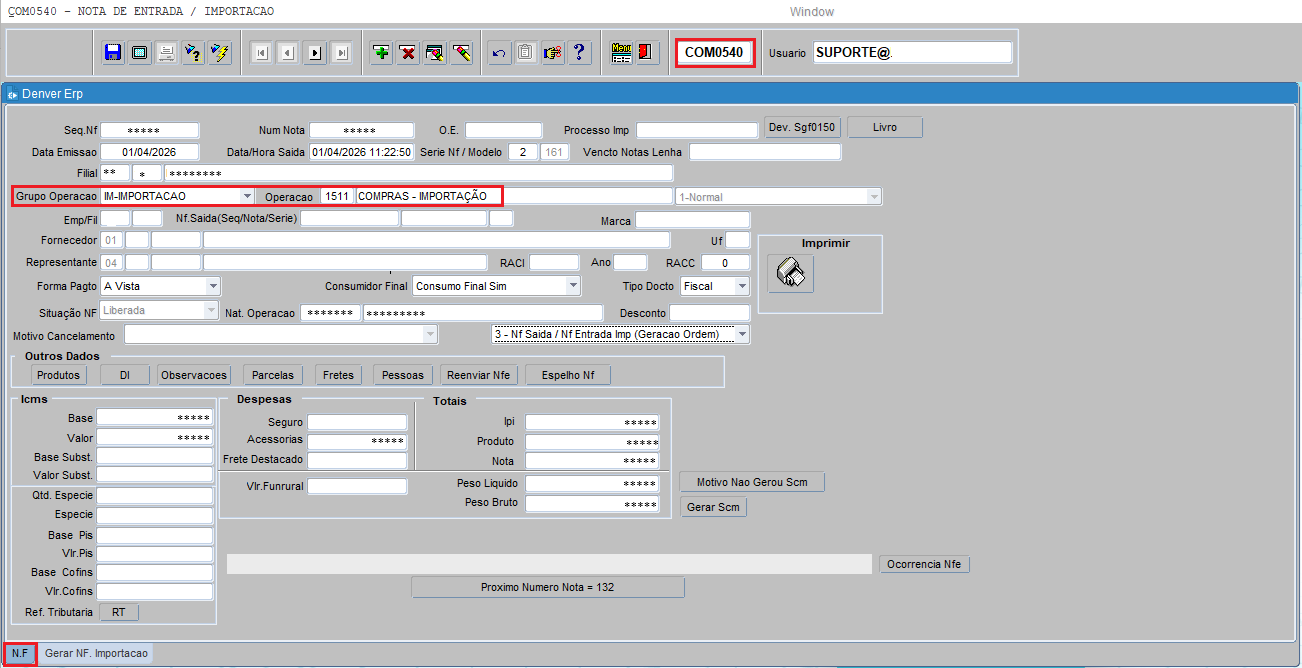This screenshot has height=668, width=1302.
Task: Switch to Gerar NF. Importacao tab
Action: point(96,654)
